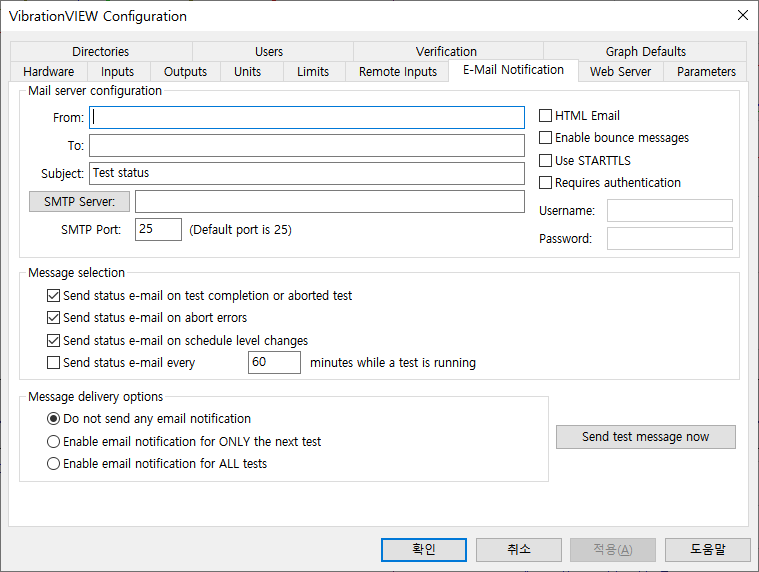Switch to the Inputs tab
Viewport: 759px width, 572px height.
pos(117,72)
